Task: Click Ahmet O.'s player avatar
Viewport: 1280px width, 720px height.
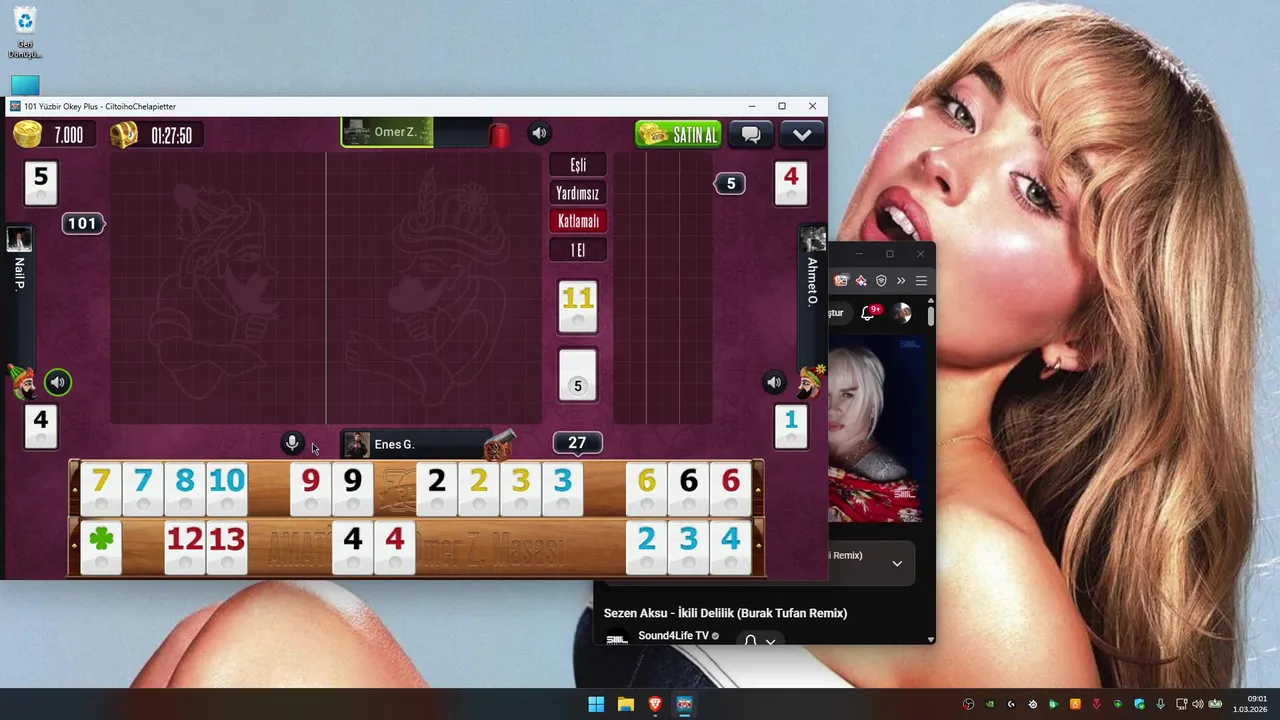Action: (x=813, y=240)
